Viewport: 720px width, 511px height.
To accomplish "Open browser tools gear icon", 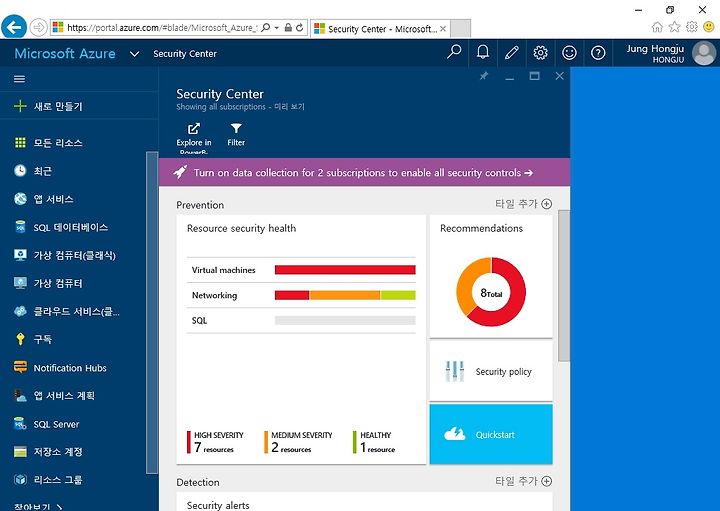I will [692, 27].
